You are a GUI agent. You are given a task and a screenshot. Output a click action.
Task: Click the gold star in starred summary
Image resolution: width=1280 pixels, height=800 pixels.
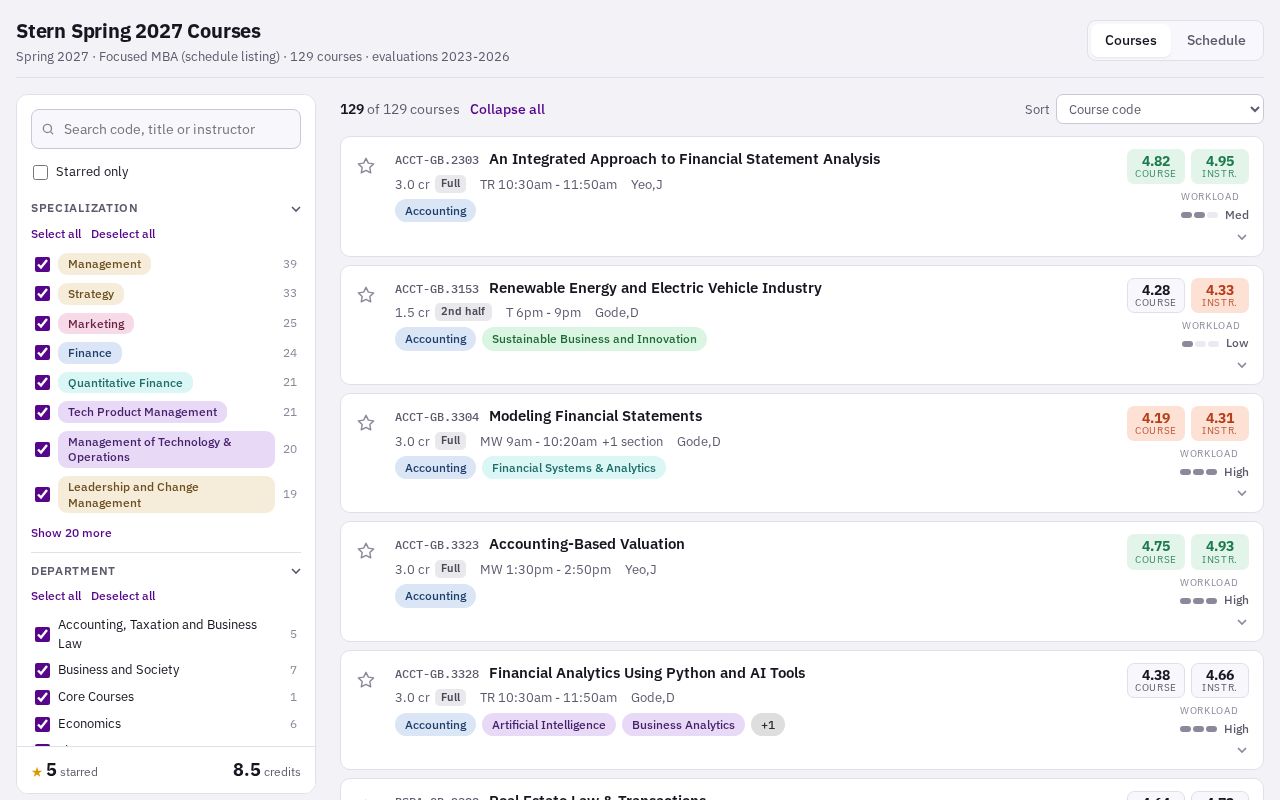[37, 772]
